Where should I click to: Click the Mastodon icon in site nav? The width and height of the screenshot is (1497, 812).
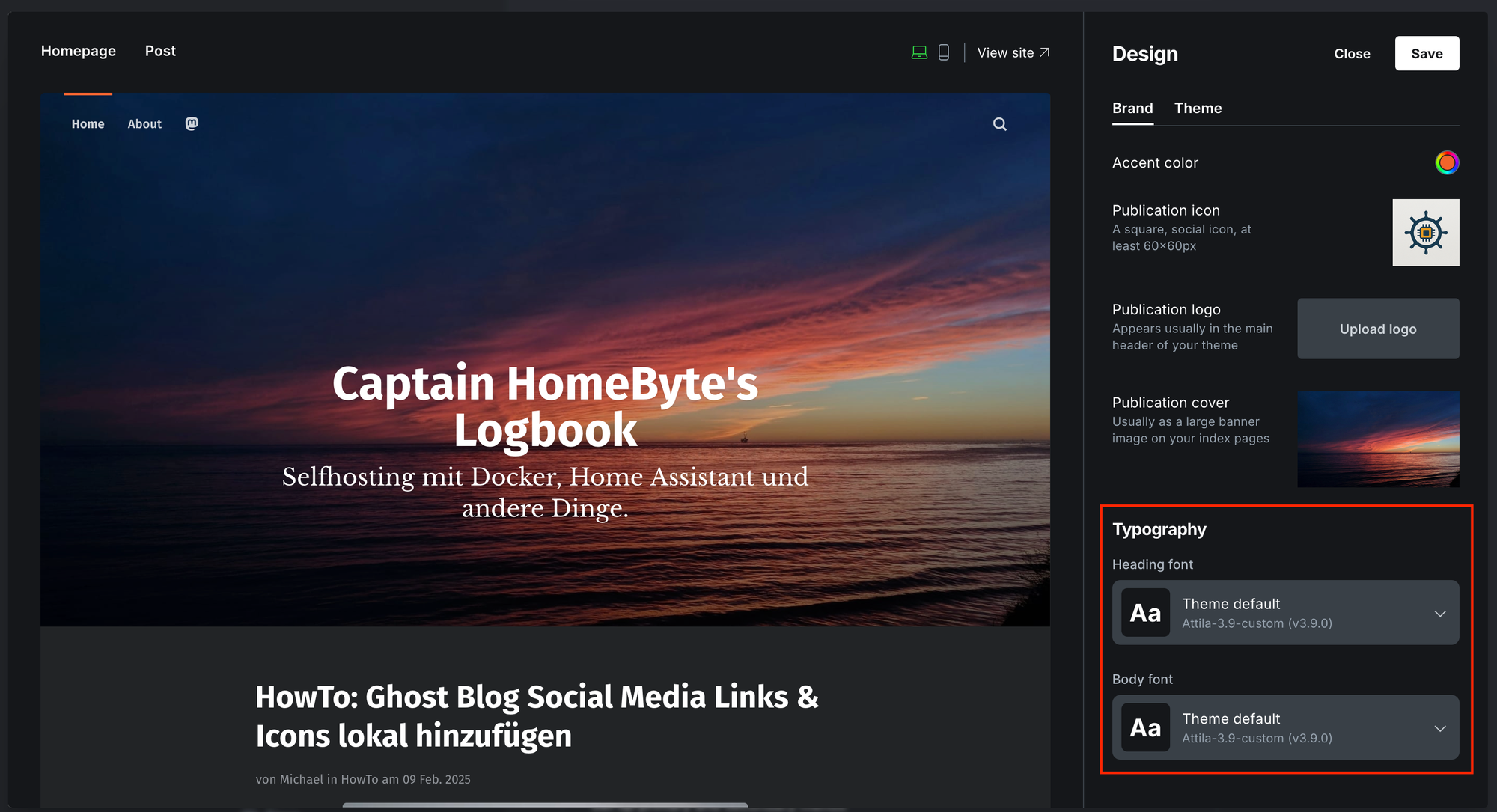pos(192,124)
